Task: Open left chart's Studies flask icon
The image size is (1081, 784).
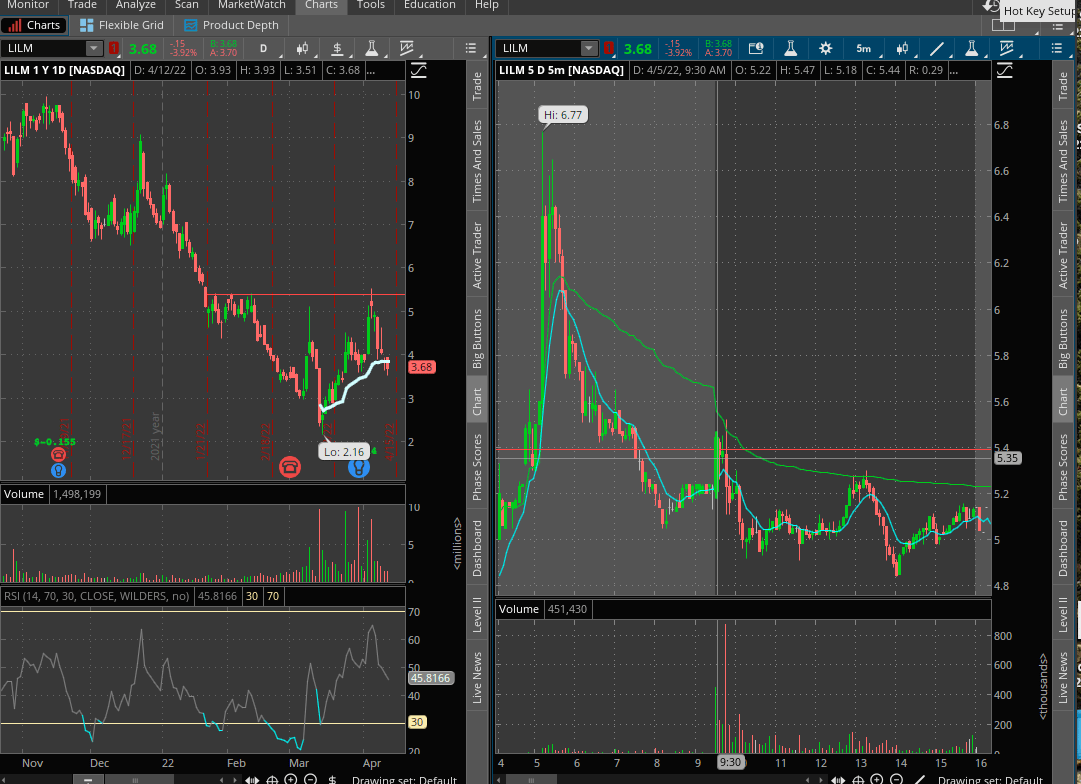Action: click(371, 48)
